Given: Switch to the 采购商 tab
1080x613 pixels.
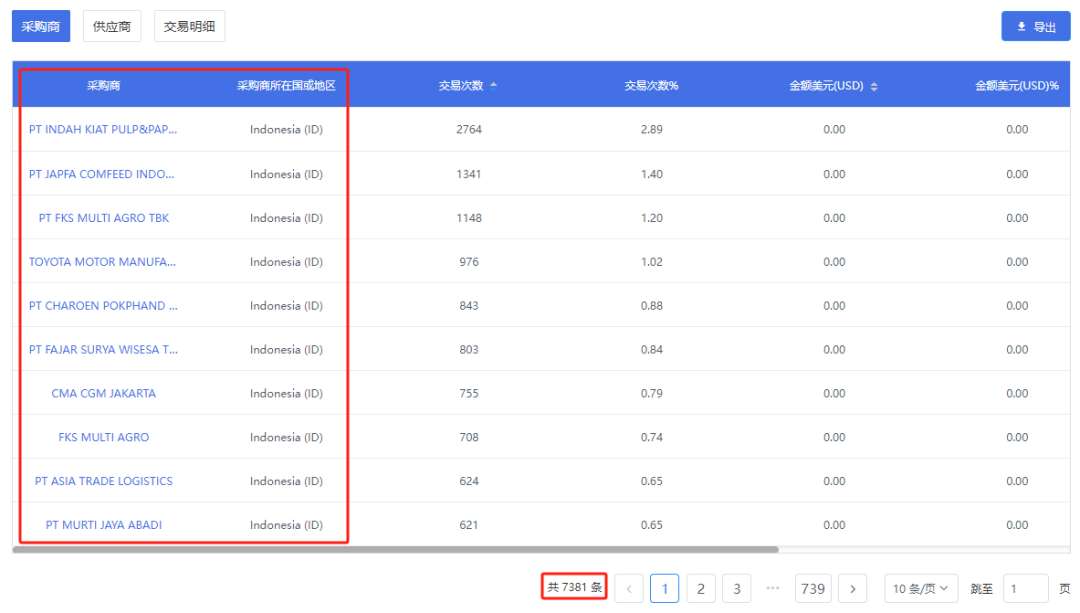Looking at the screenshot, I should [x=41, y=26].
